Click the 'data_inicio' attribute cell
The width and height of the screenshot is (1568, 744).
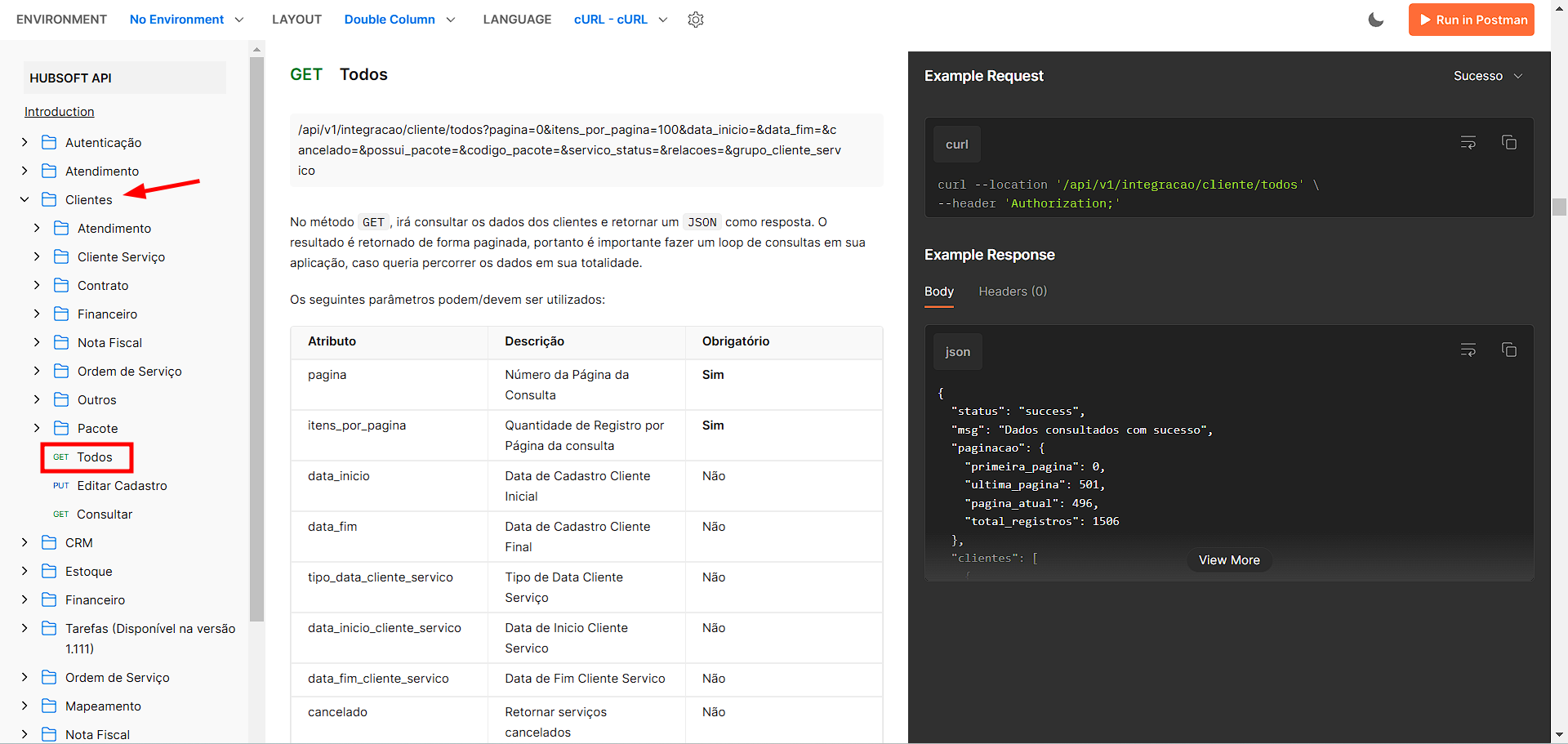389,486
